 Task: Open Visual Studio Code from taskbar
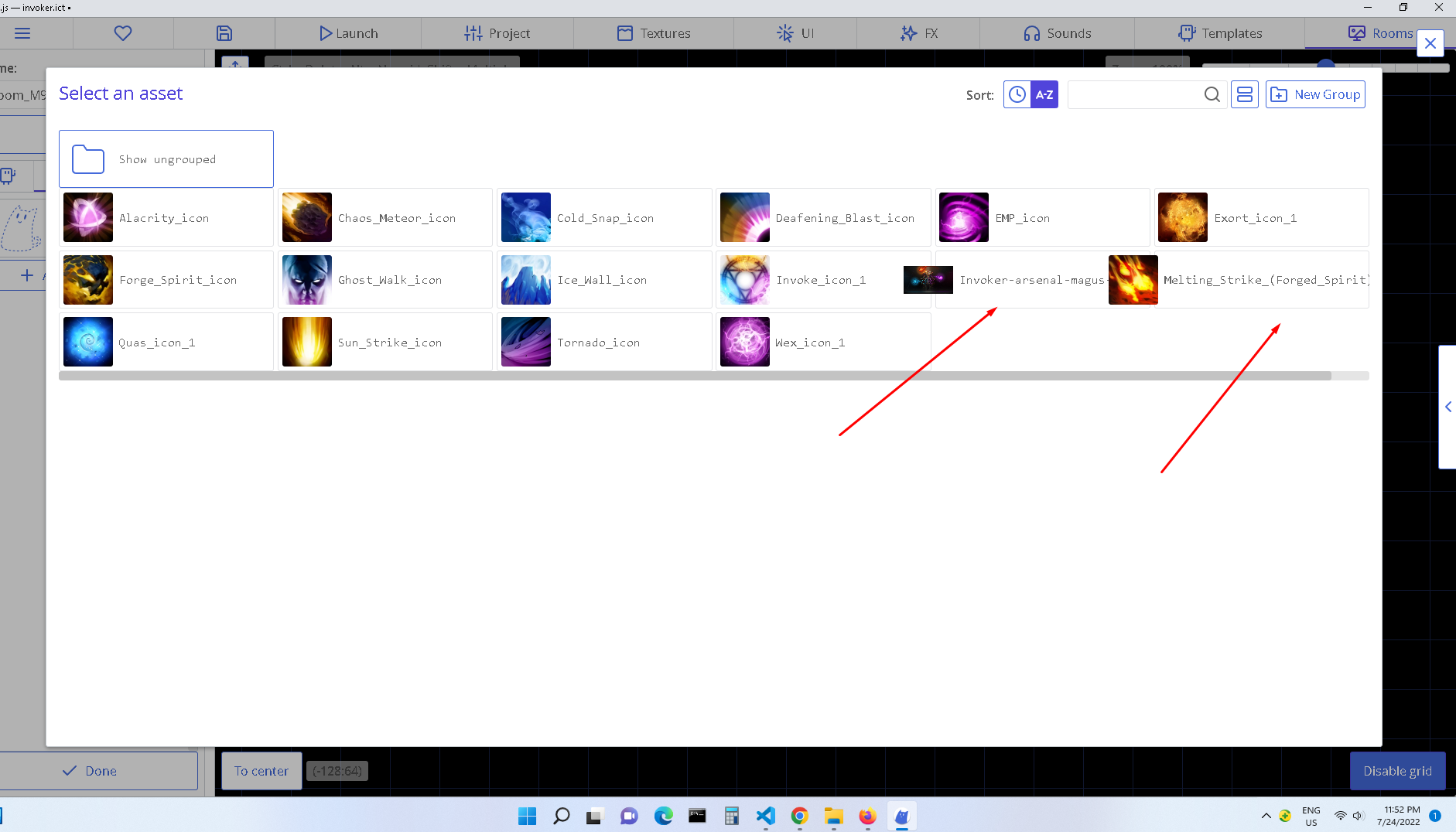coord(765,816)
